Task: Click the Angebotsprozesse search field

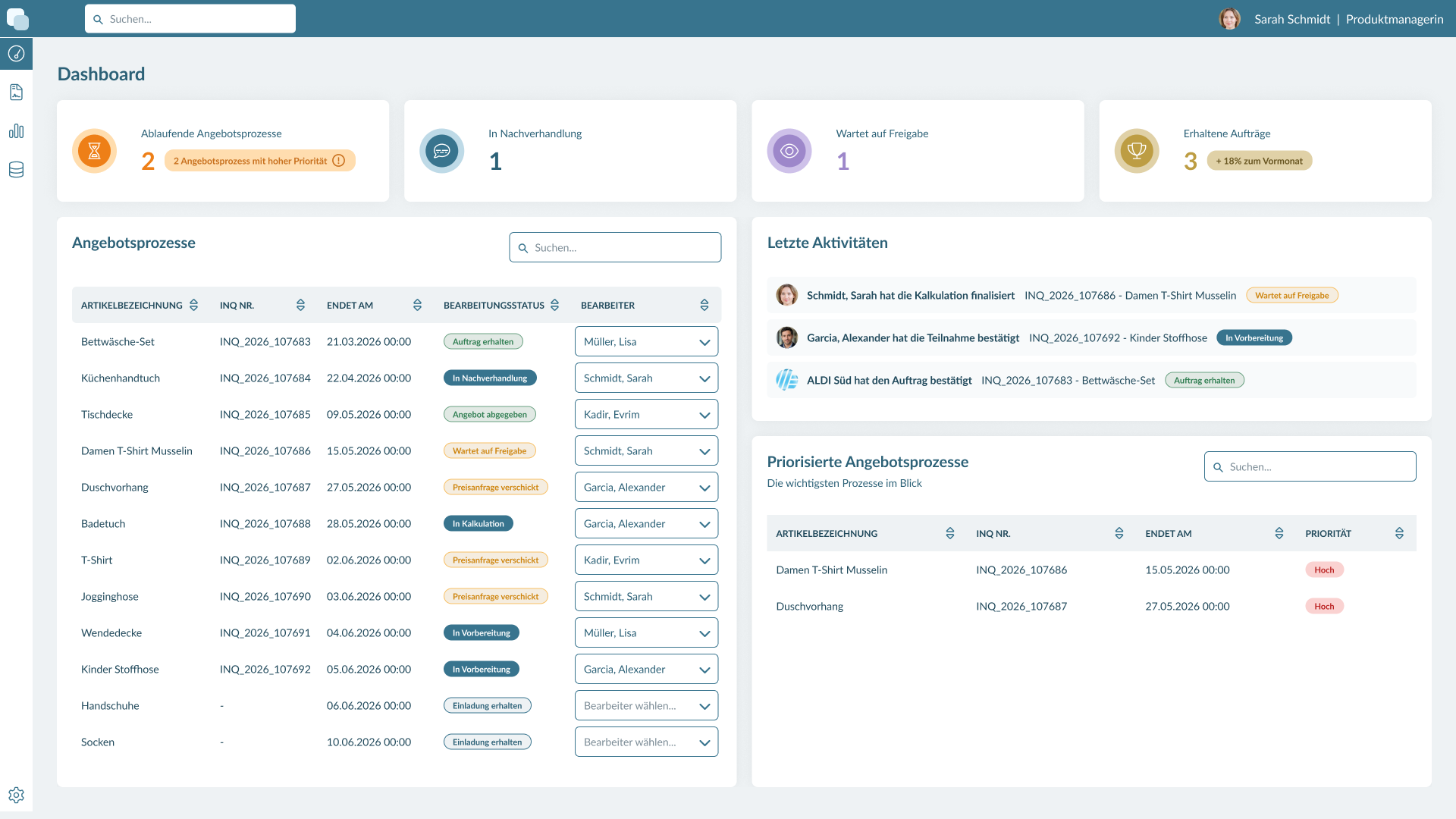Action: (615, 247)
